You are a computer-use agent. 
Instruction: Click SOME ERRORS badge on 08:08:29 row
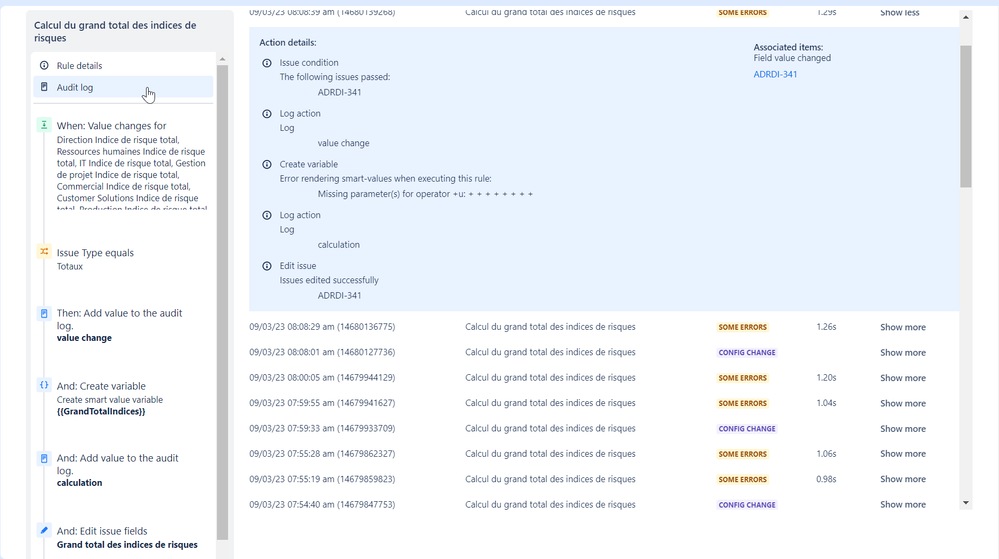coord(742,327)
